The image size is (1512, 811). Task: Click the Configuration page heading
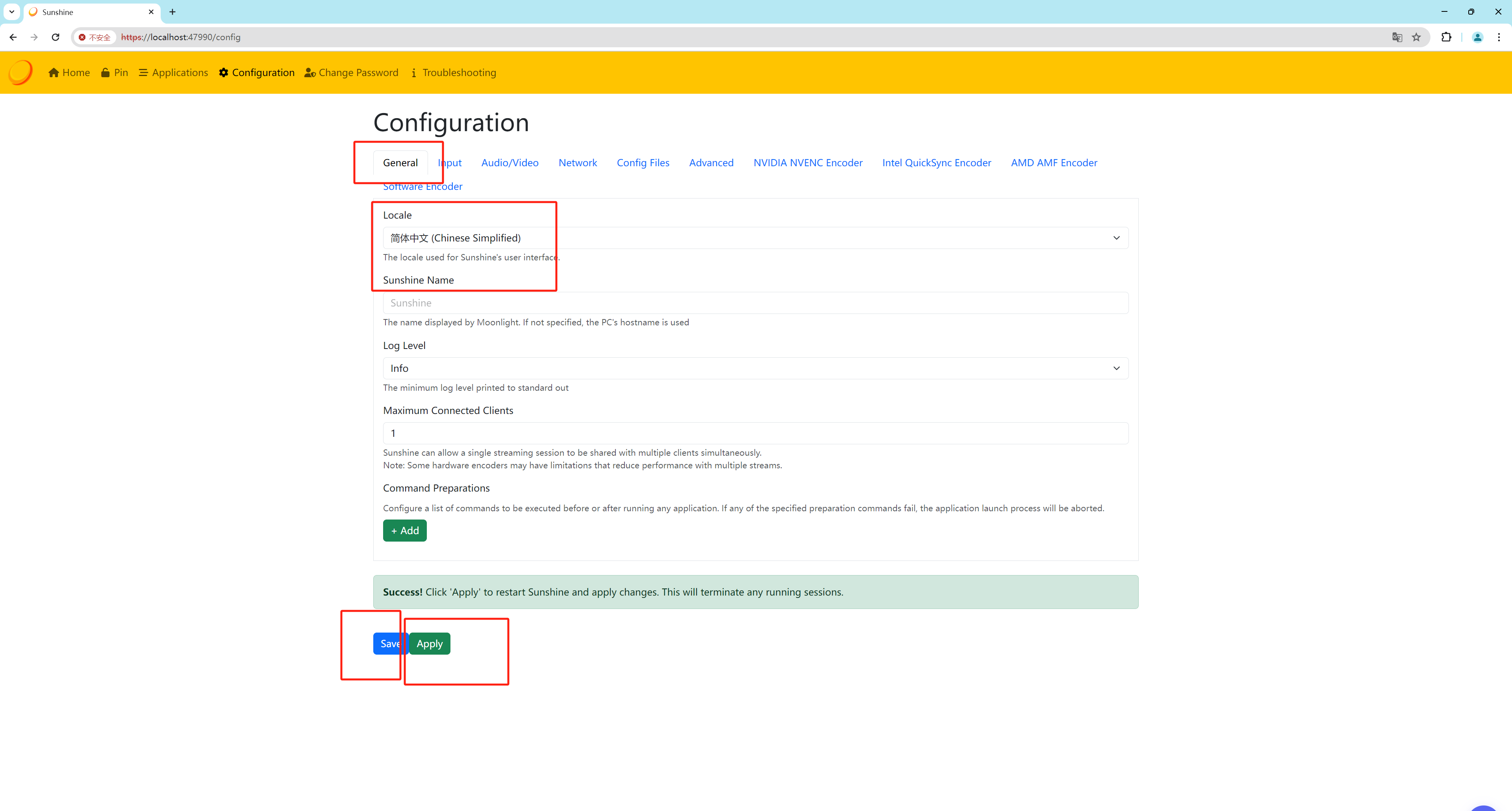[x=451, y=122]
